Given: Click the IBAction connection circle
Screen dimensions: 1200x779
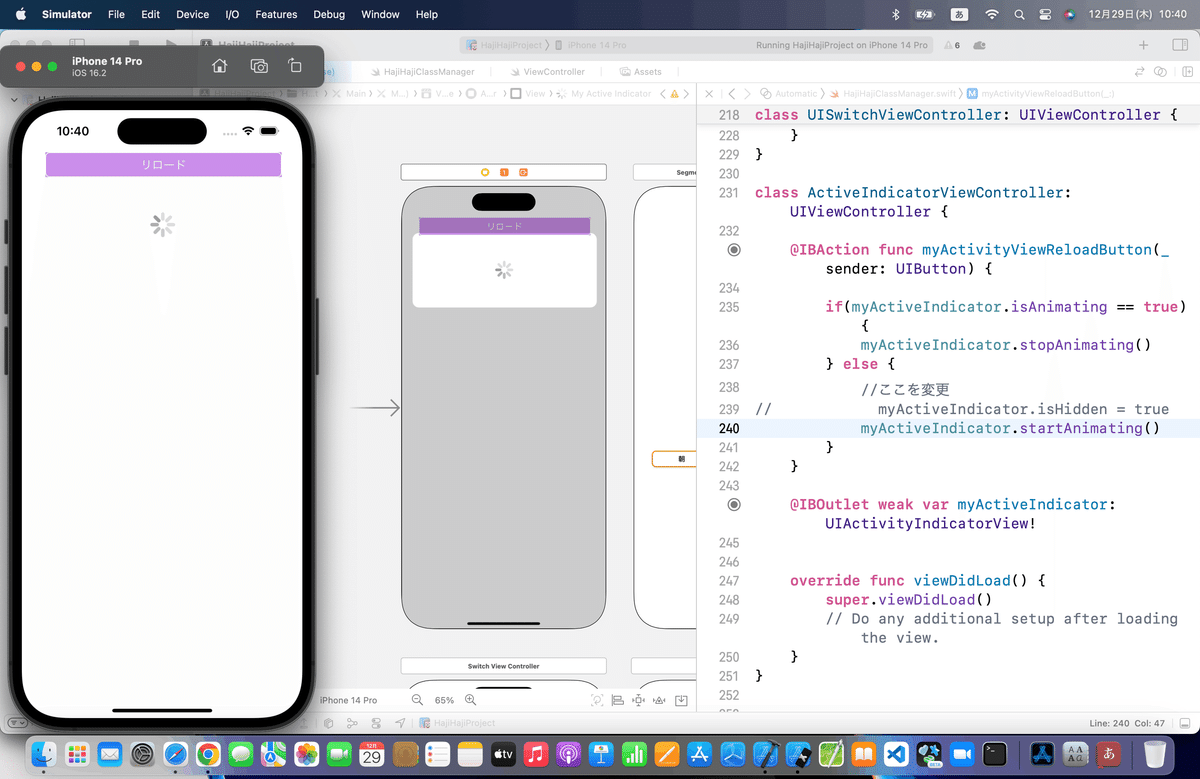Looking at the screenshot, I should [x=734, y=250].
